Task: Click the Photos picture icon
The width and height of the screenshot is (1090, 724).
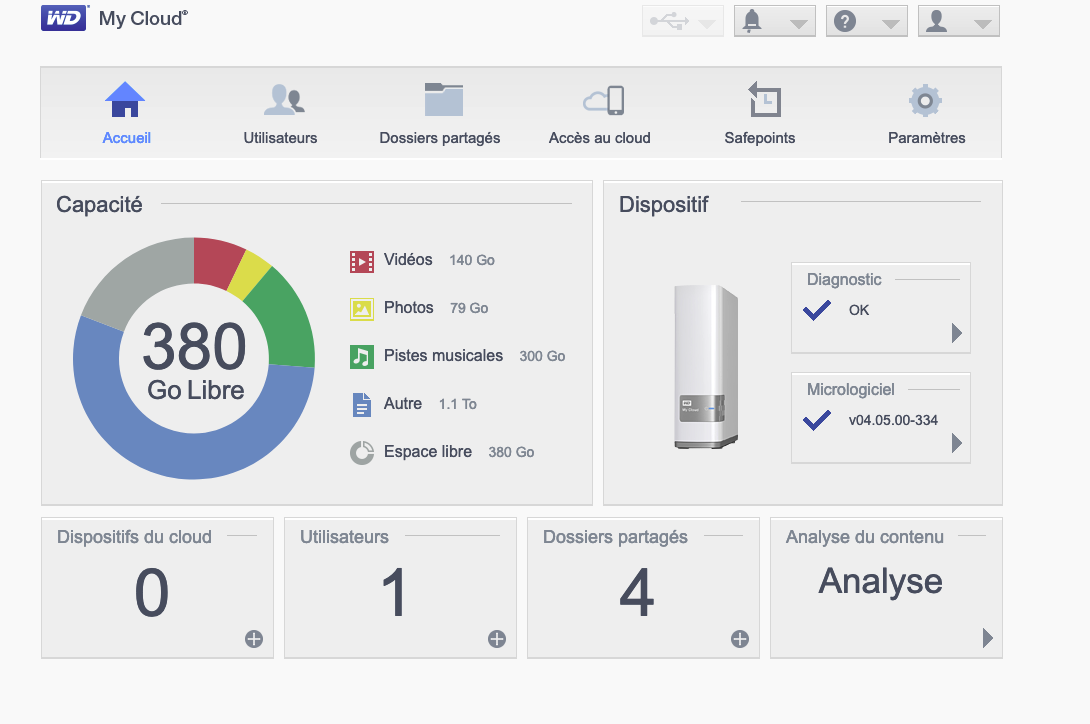Action: coord(361,309)
